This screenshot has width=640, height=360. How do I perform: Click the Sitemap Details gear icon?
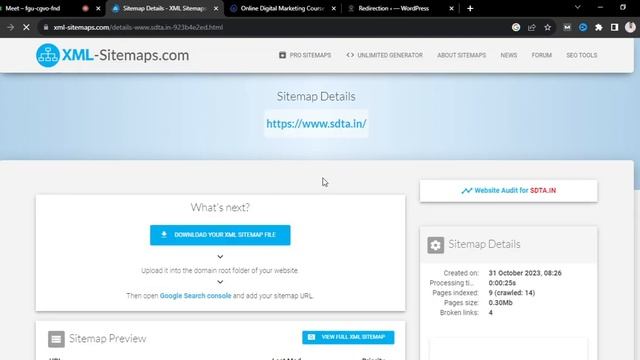pyautogui.click(x=436, y=245)
